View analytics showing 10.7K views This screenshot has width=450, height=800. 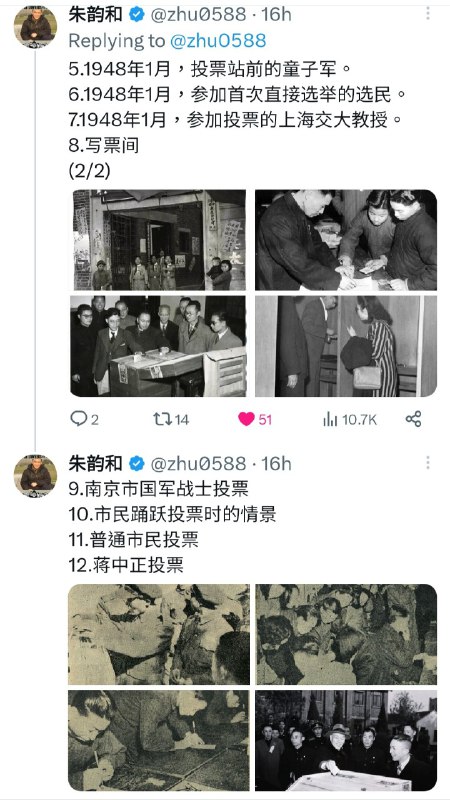coord(350,419)
